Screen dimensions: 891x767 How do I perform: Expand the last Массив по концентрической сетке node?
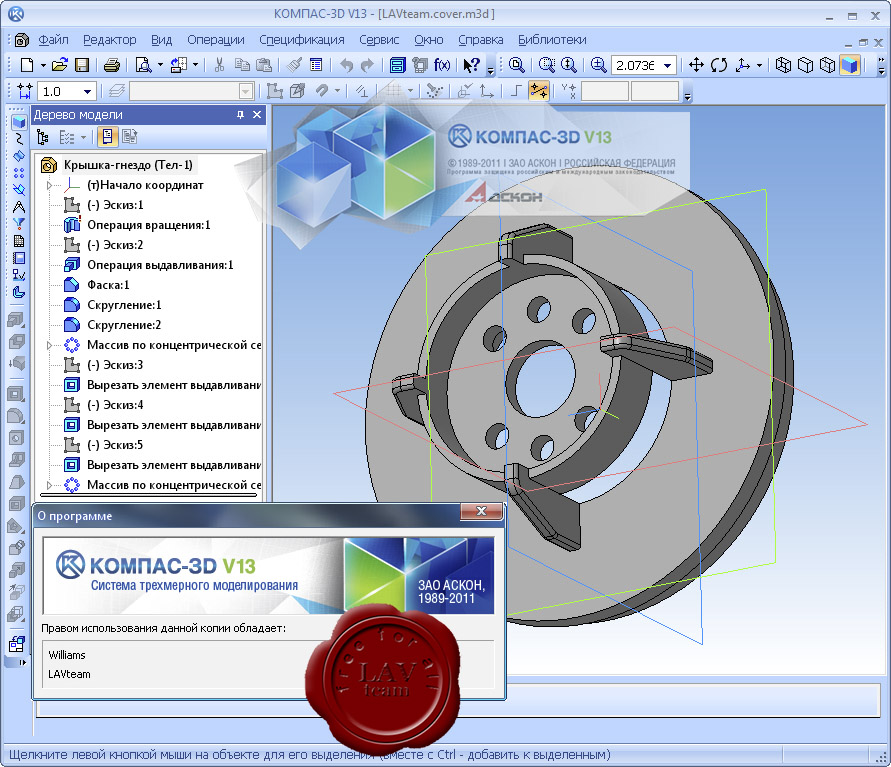(x=49, y=485)
